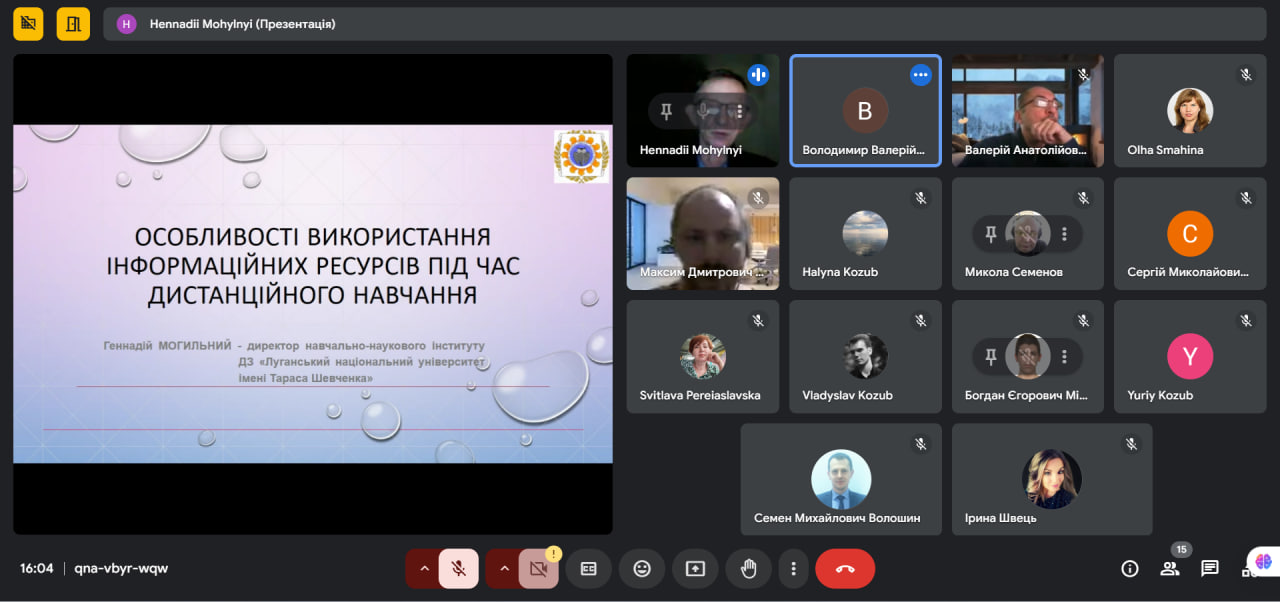Click the yellow unpin presentation icon top-left

pyautogui.click(x=29, y=23)
